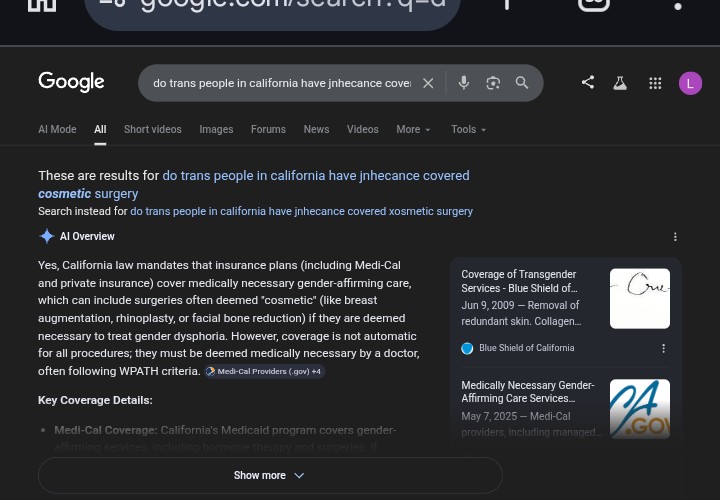Switch to the Images tab
Image resolution: width=720 pixels, height=500 pixels.
216,129
